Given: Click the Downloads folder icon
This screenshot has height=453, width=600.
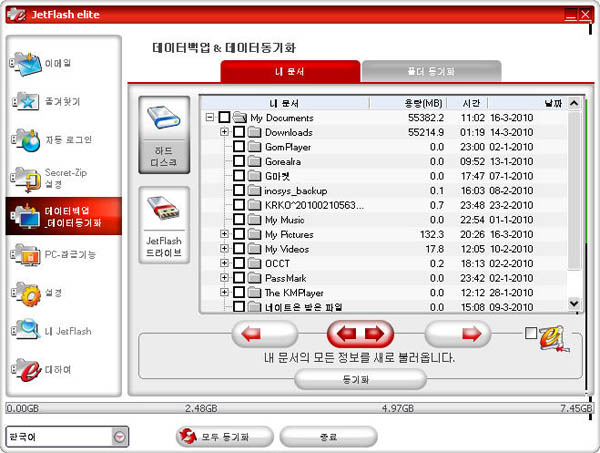Looking at the screenshot, I should [x=254, y=132].
